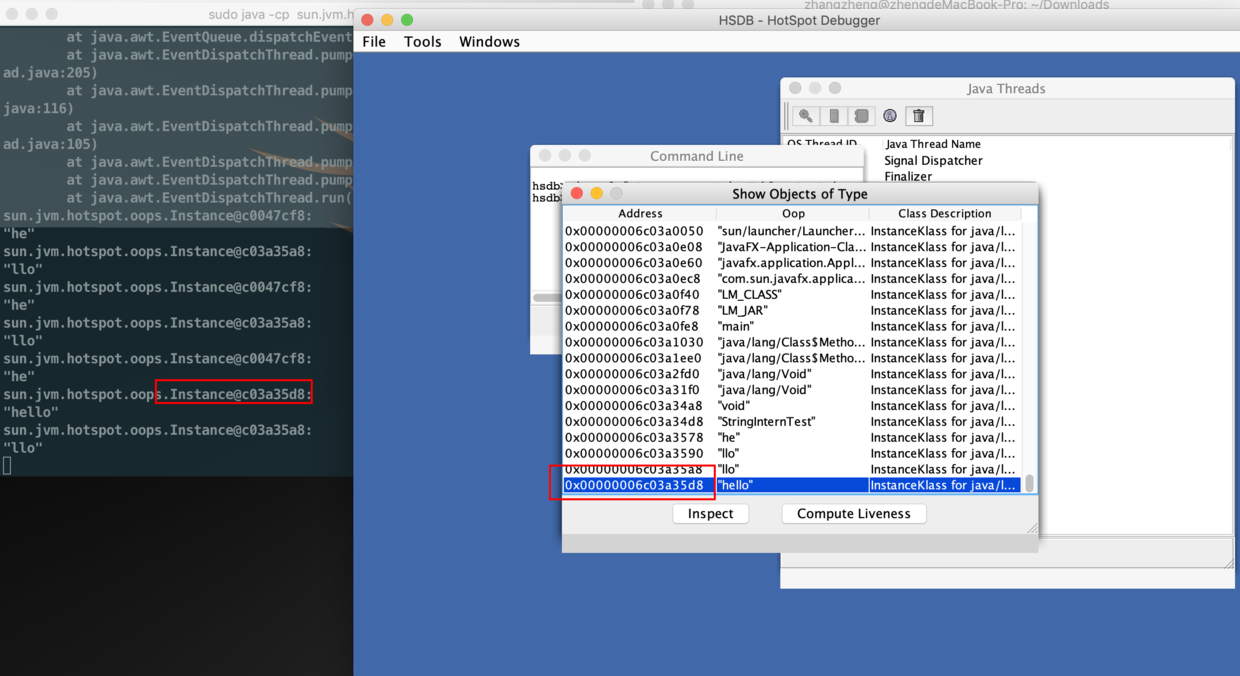Click the Oop column header
The image size is (1240, 676).
[793, 213]
